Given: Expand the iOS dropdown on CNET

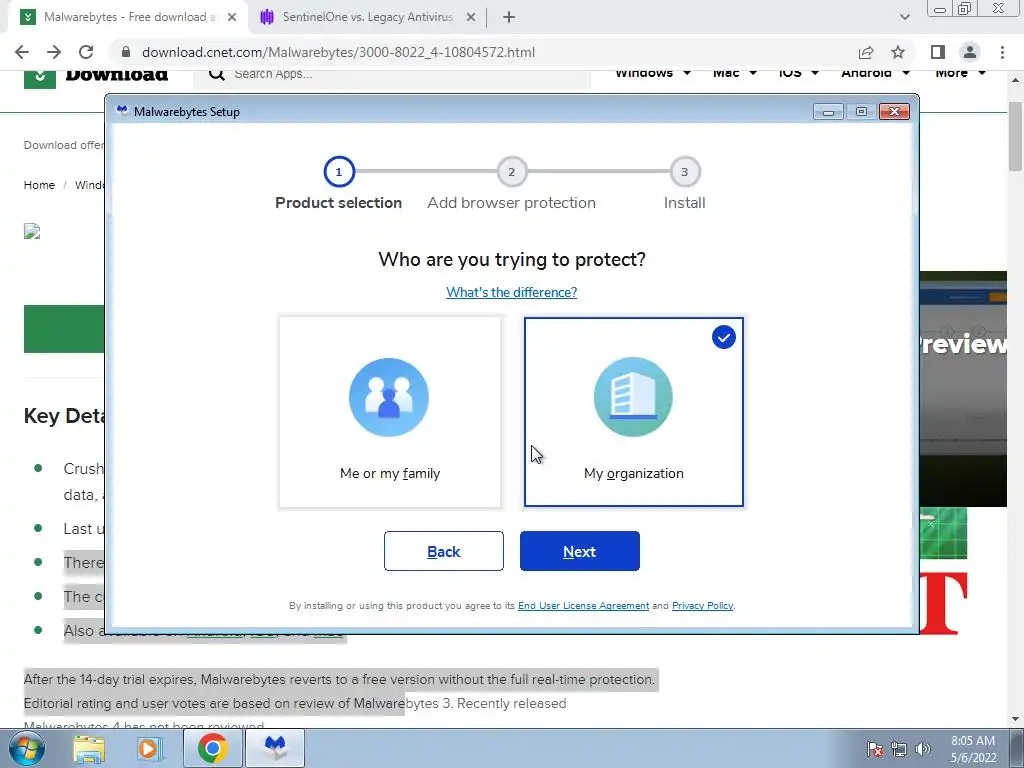Looking at the screenshot, I should pos(798,74).
